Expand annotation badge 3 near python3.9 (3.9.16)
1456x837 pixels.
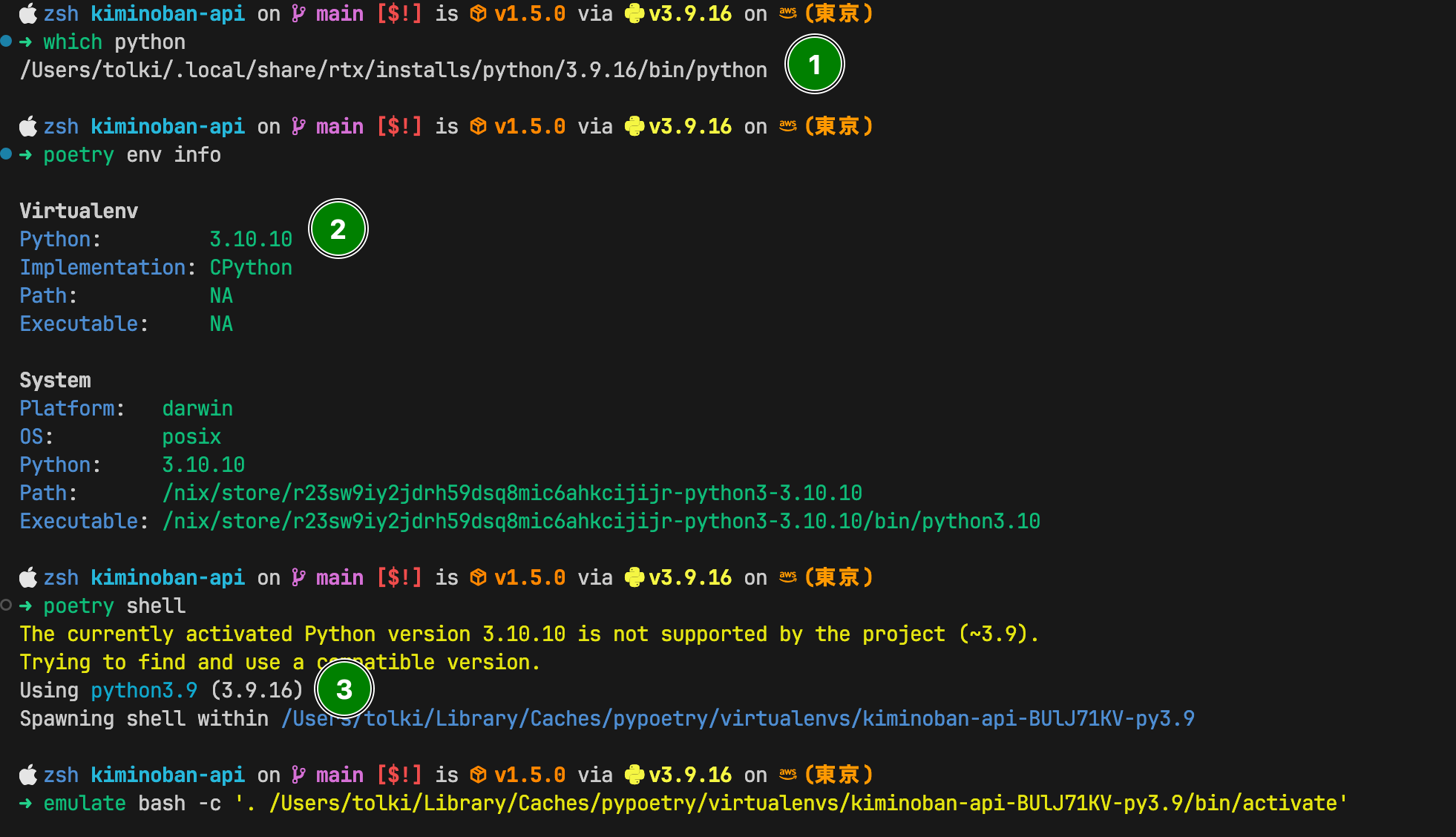[x=344, y=689]
